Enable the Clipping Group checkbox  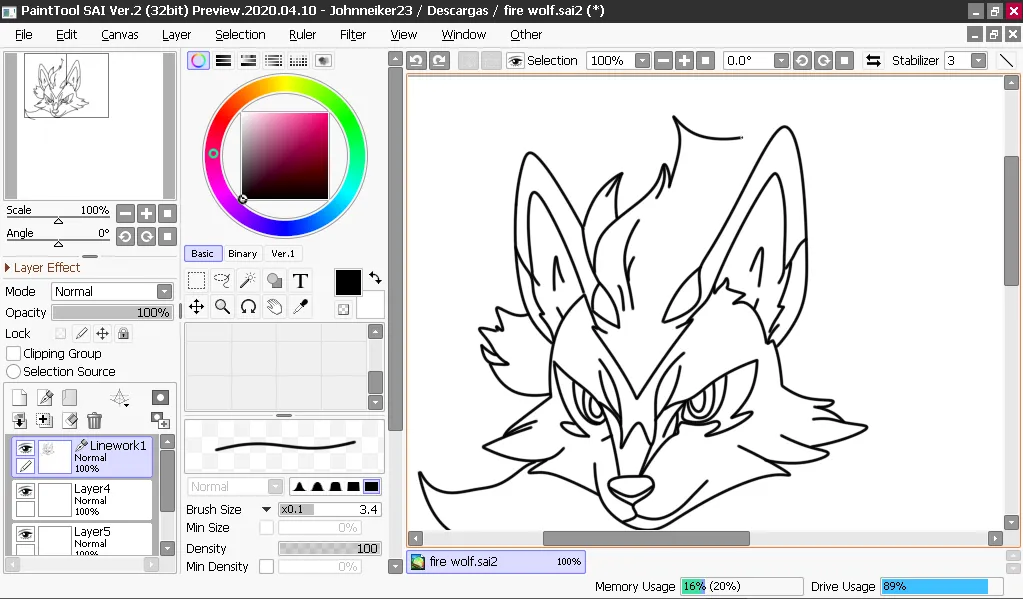coord(13,354)
